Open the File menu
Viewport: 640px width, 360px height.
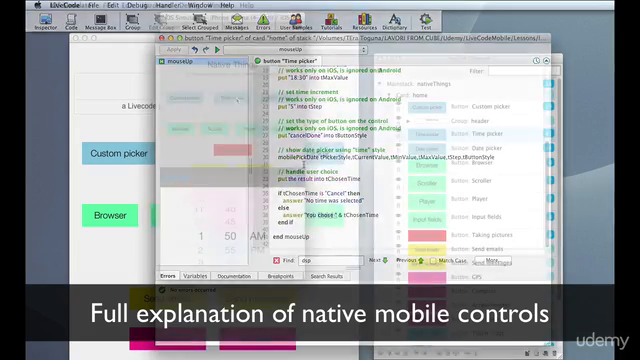pos(93,5)
